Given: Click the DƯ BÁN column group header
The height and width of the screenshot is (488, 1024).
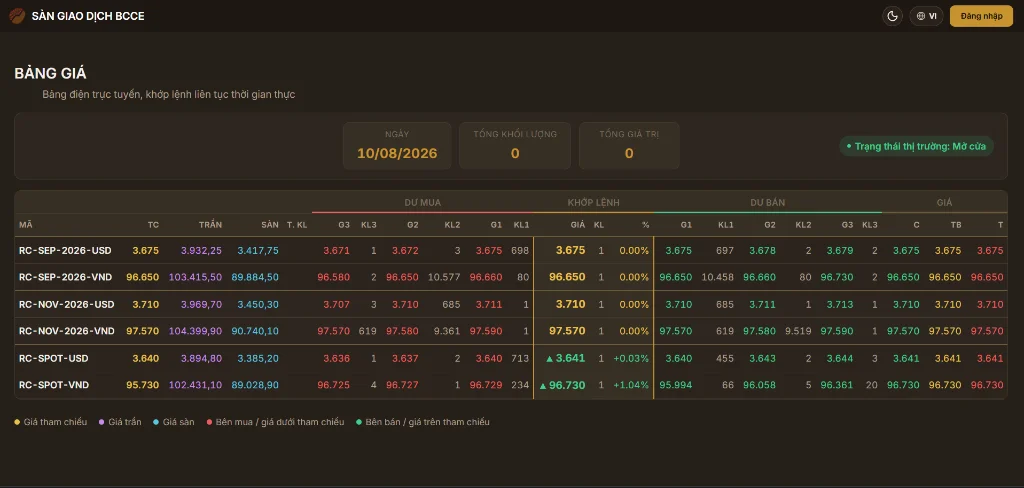Looking at the screenshot, I should pyautogui.click(x=767, y=203).
